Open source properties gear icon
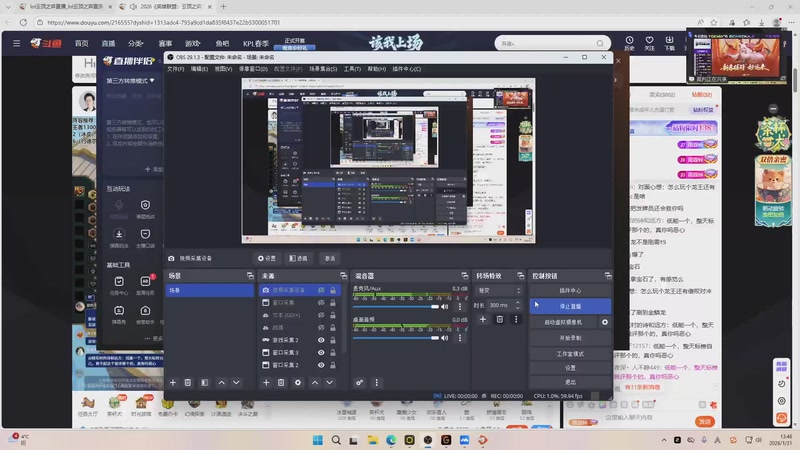This screenshot has width=800, height=450. (298, 382)
